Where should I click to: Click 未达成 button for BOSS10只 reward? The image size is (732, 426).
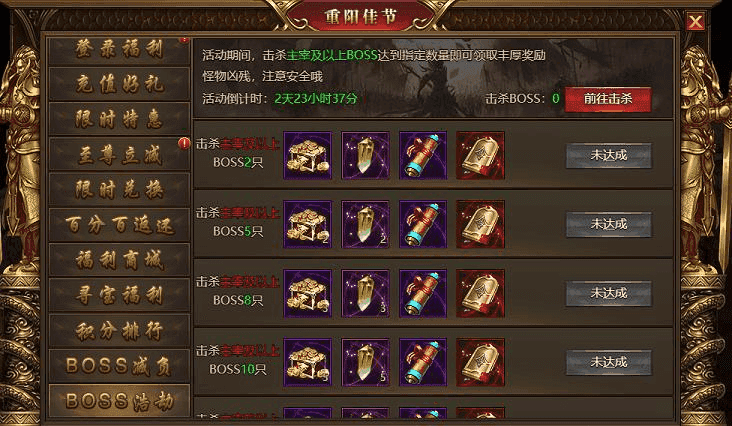(609, 363)
